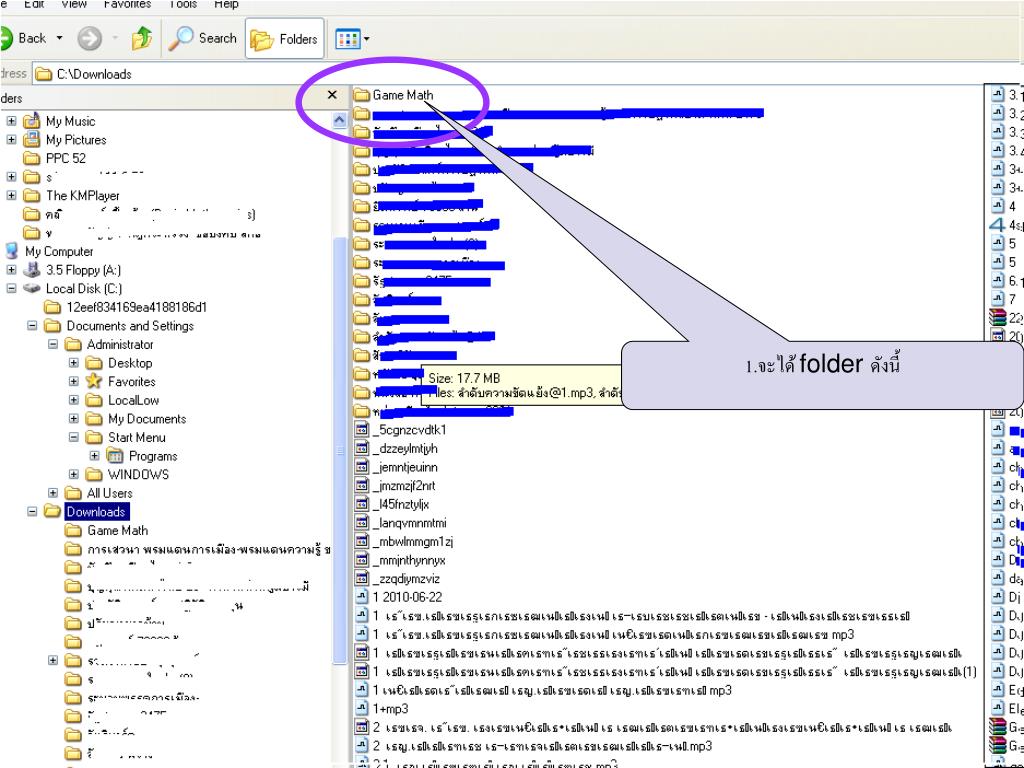
Task: Select file _jmzmzjf2nrt
Action: pos(404,486)
